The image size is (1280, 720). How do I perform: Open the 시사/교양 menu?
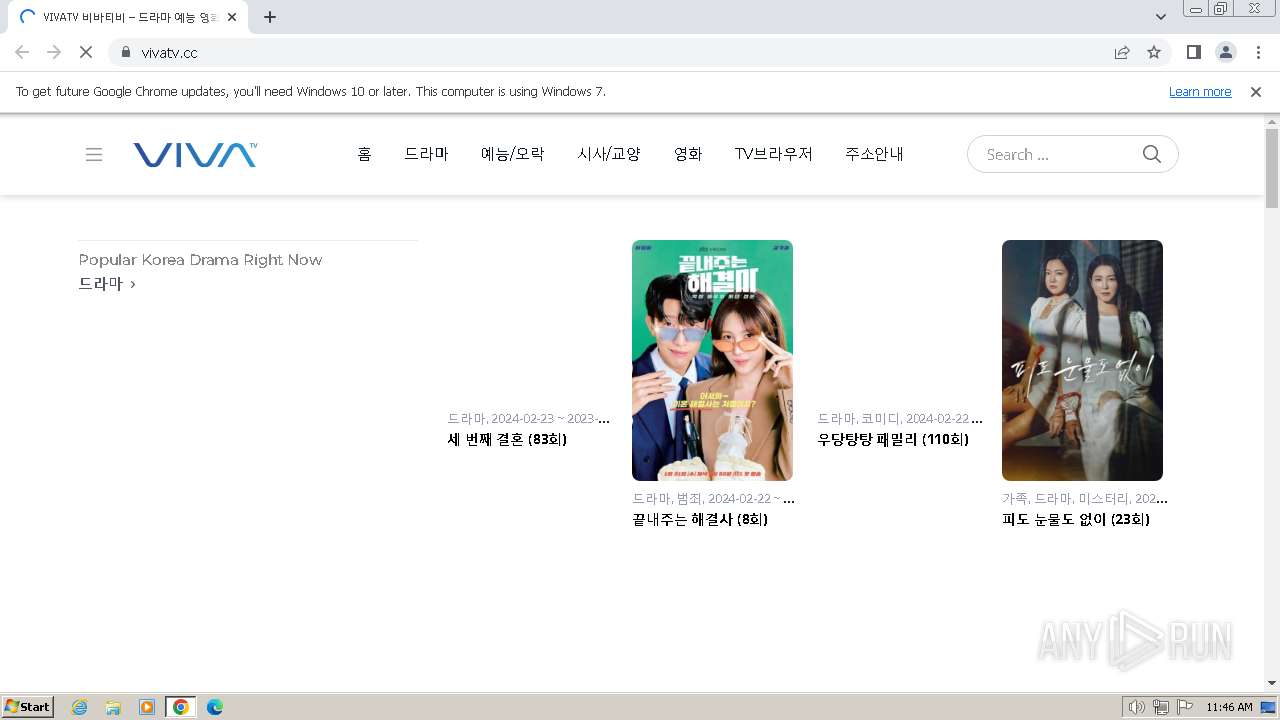click(x=609, y=154)
